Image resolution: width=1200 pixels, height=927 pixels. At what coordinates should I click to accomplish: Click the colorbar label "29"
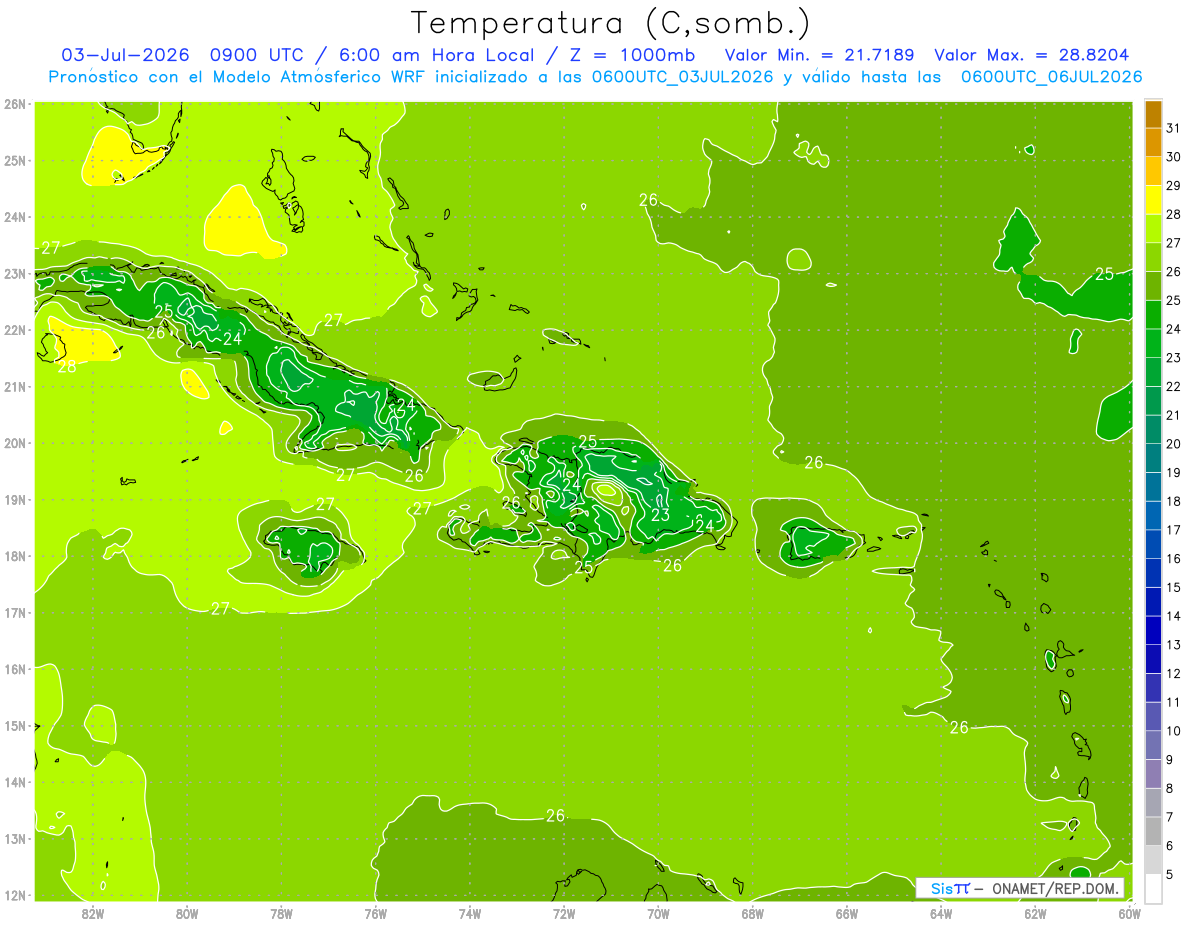[1174, 186]
